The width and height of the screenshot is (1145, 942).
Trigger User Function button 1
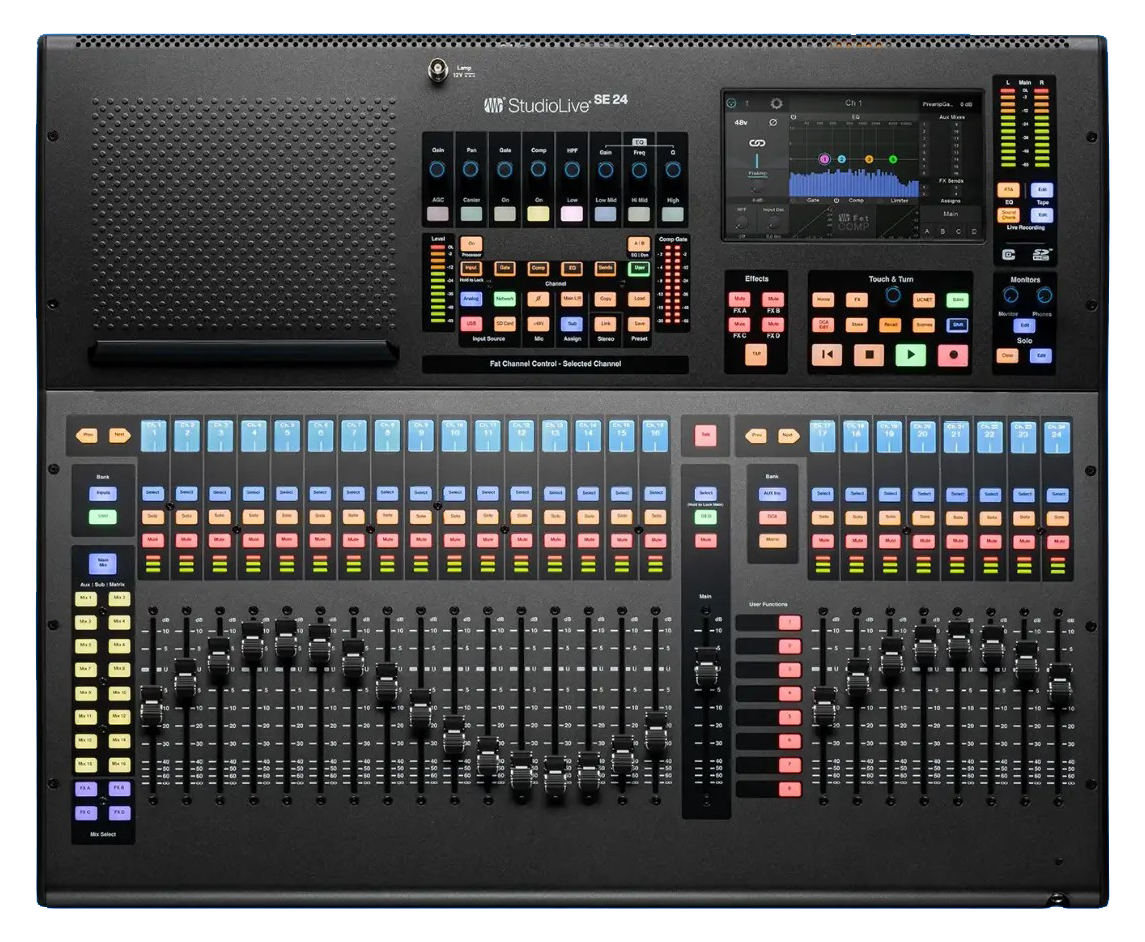point(789,622)
